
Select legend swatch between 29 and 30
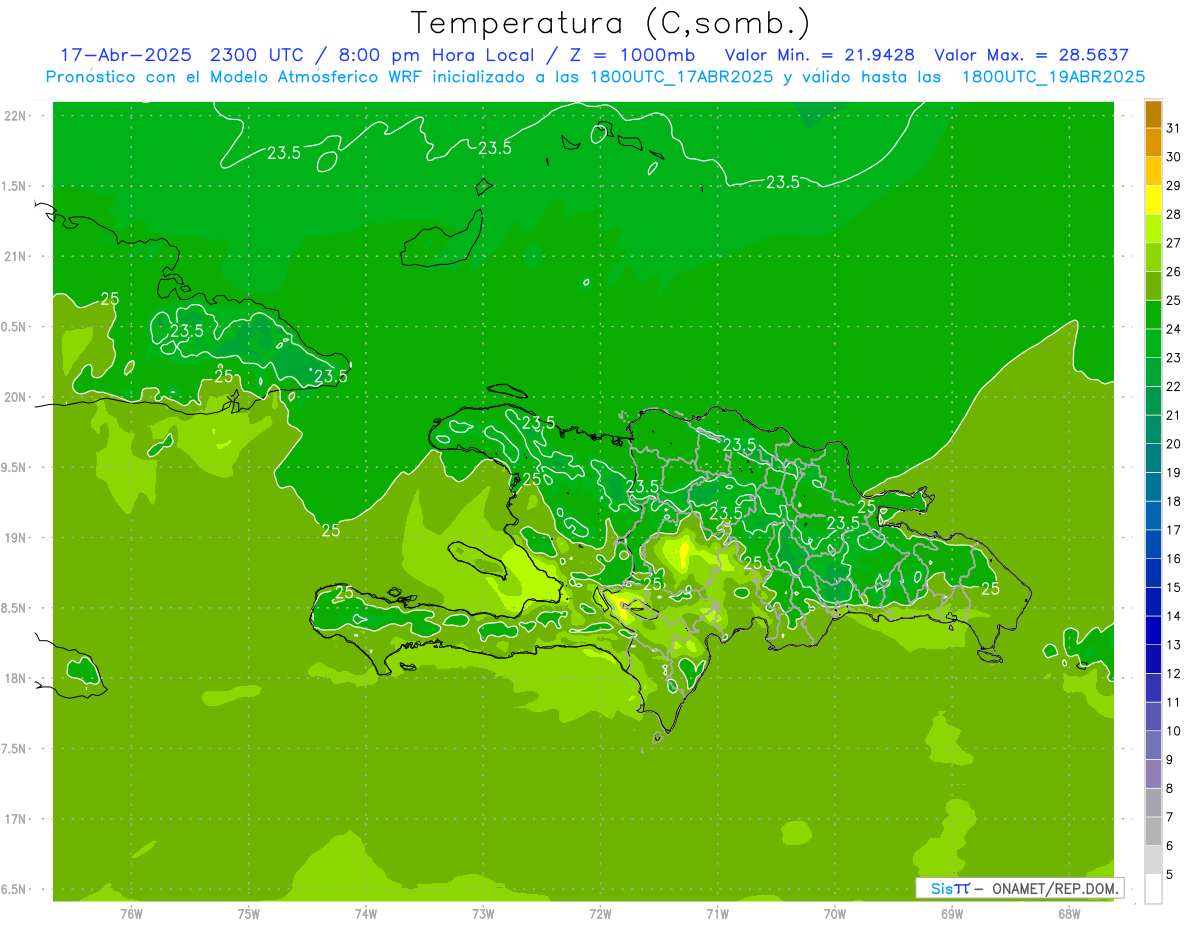point(1154,172)
